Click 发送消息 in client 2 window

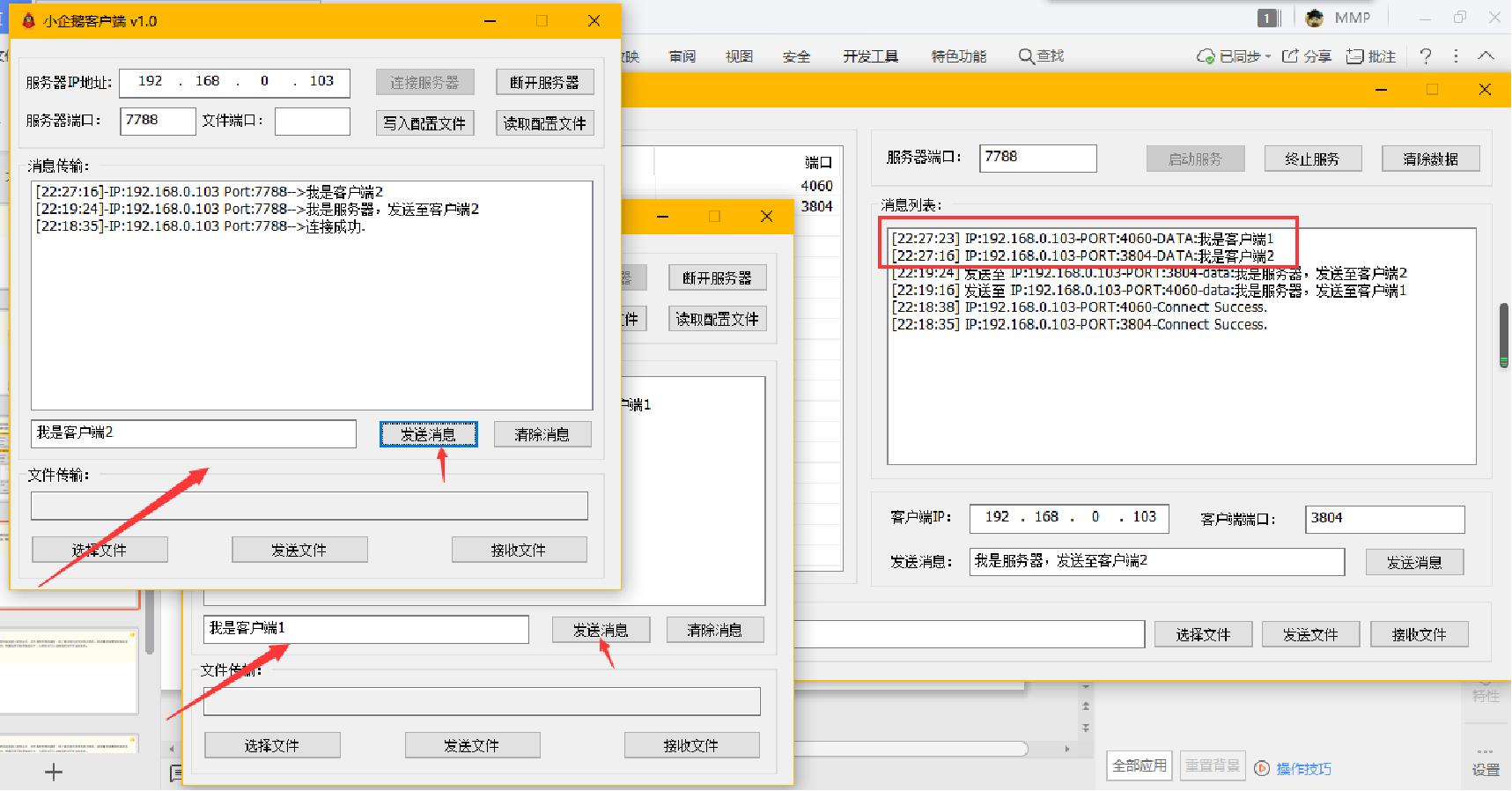[429, 434]
